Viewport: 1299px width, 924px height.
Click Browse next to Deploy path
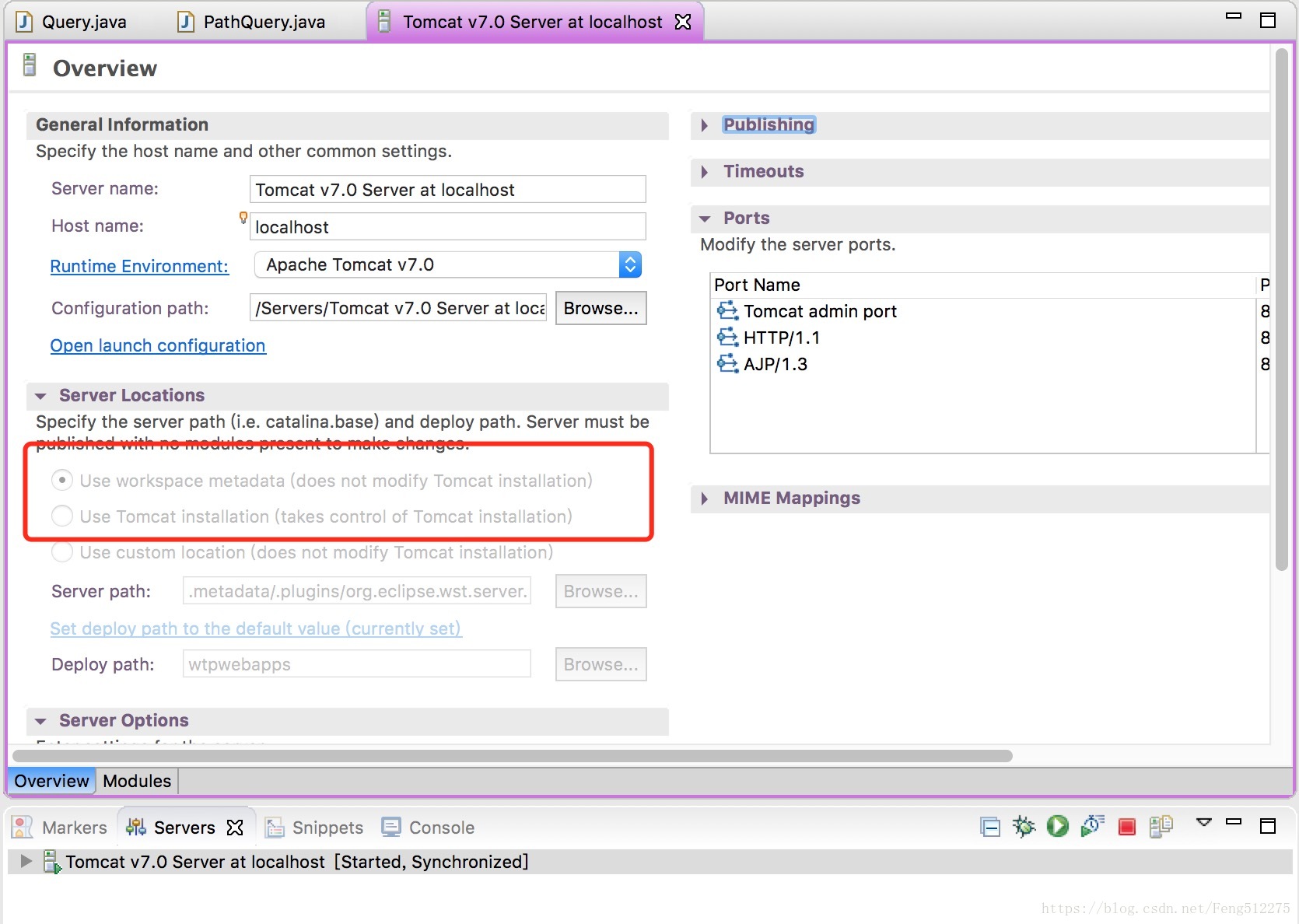point(600,664)
